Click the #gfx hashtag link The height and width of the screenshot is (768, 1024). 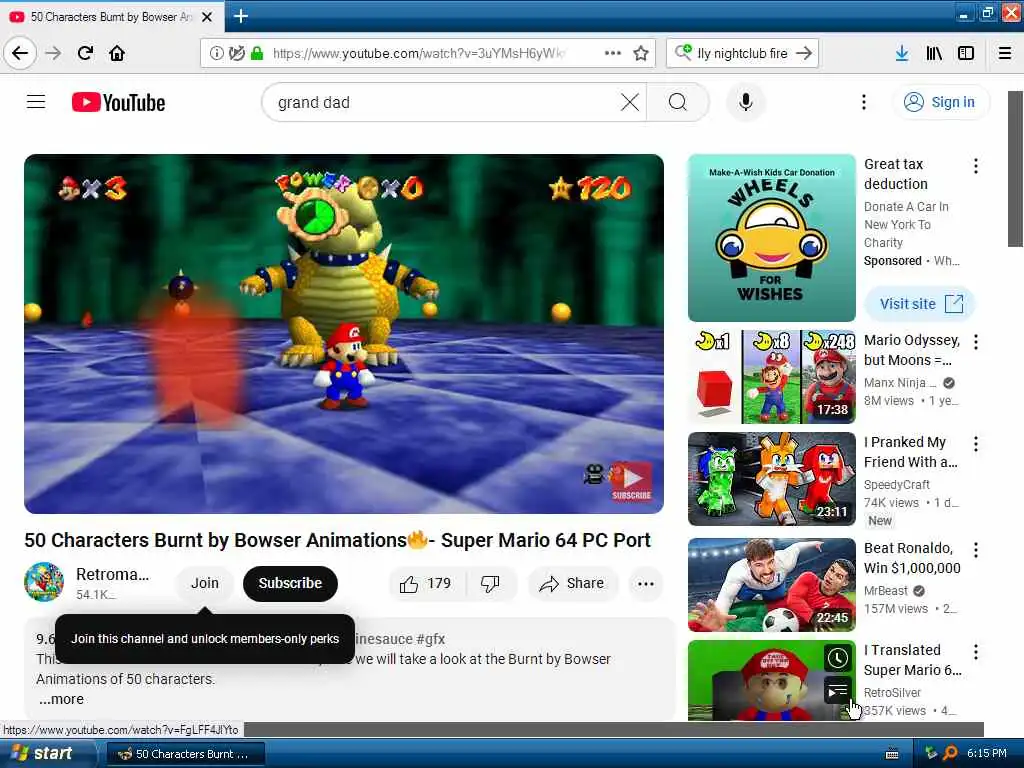430,639
